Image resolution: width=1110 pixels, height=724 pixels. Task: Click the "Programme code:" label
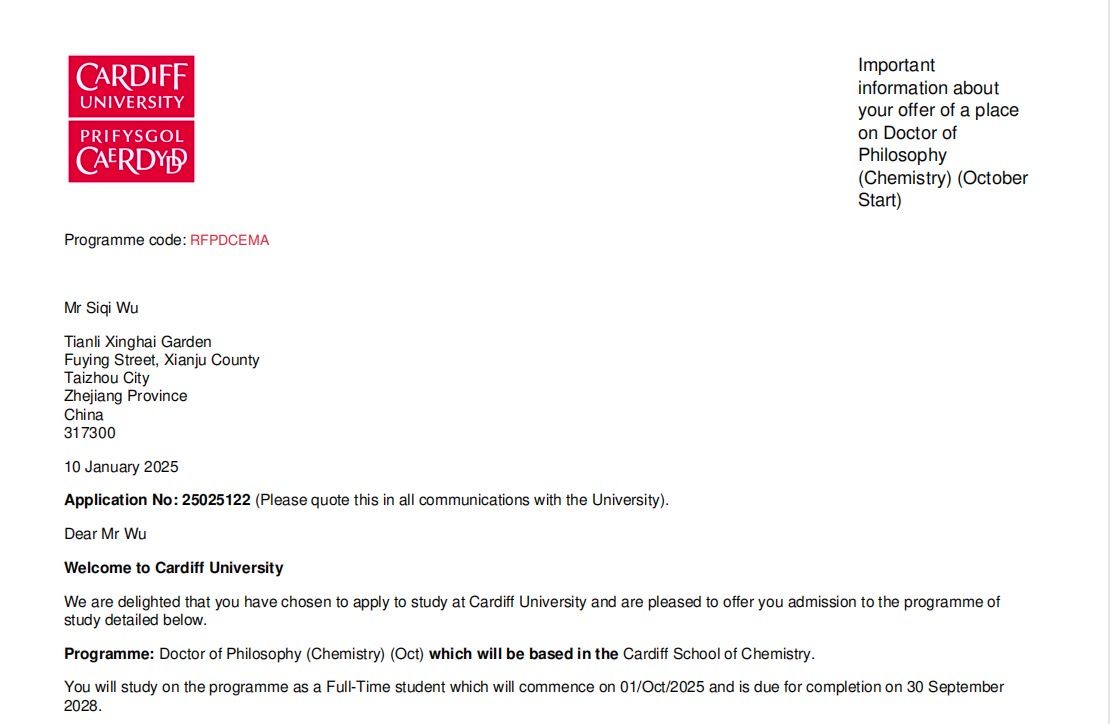(x=125, y=240)
